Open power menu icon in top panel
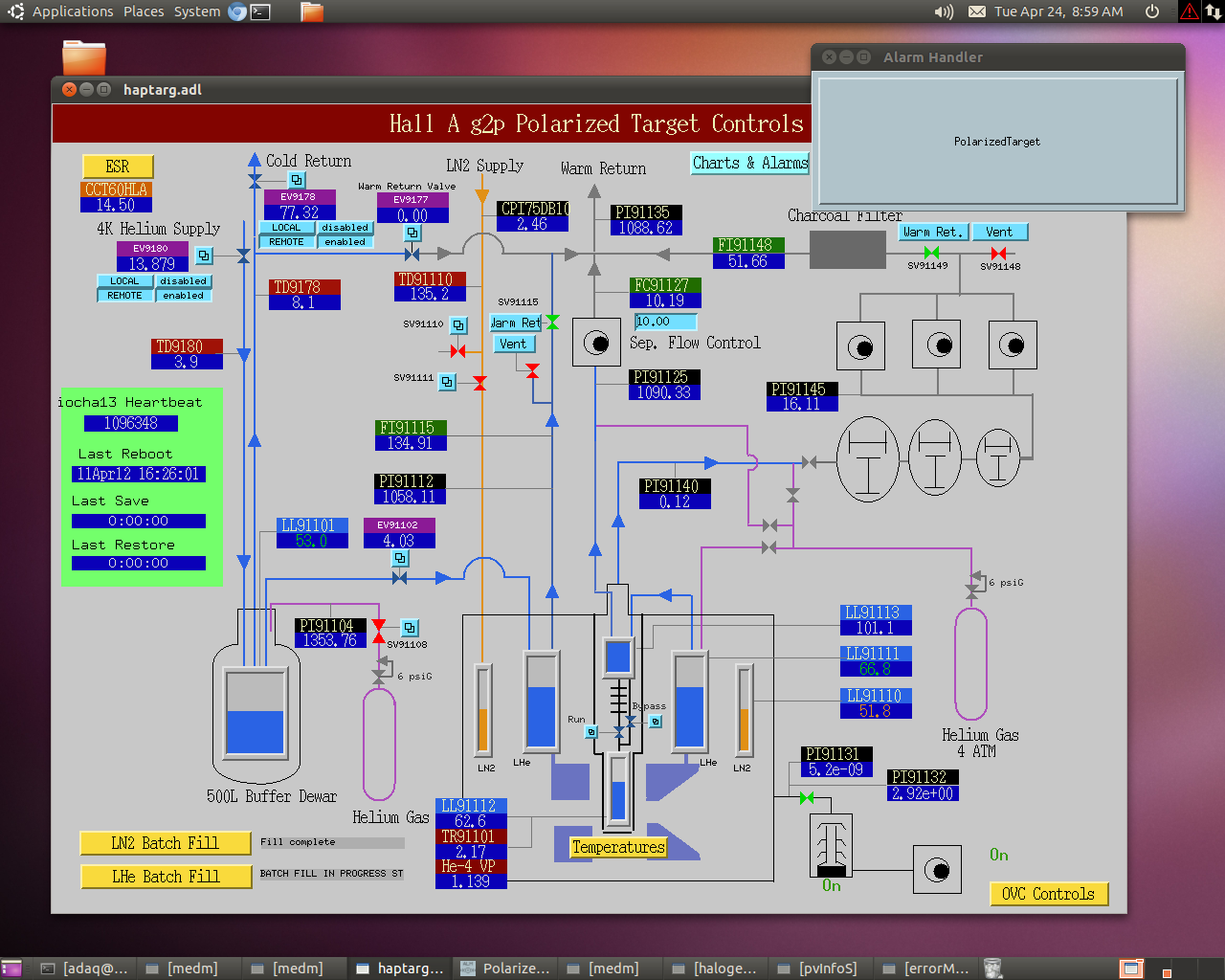Viewport: 1225px width, 980px height. tap(1152, 11)
